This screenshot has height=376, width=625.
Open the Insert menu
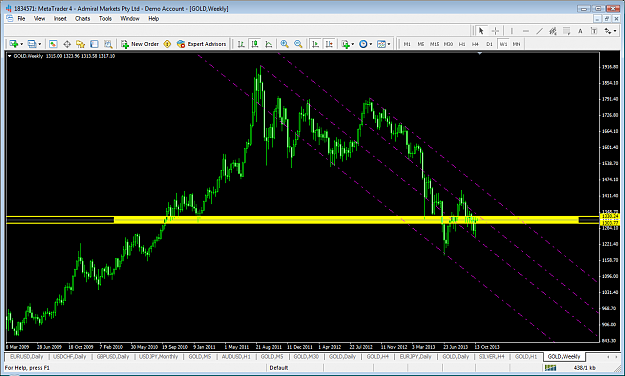click(60, 18)
